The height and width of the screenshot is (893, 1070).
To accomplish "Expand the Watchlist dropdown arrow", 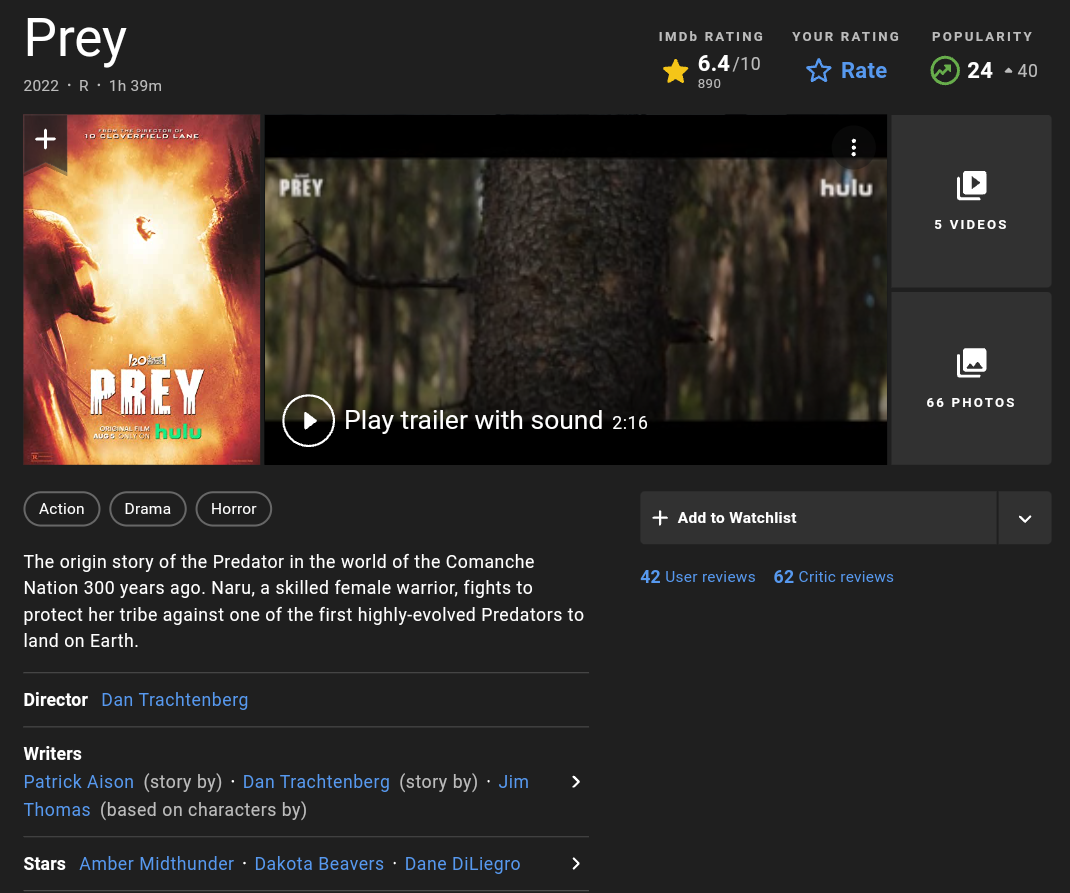I will click(1024, 518).
